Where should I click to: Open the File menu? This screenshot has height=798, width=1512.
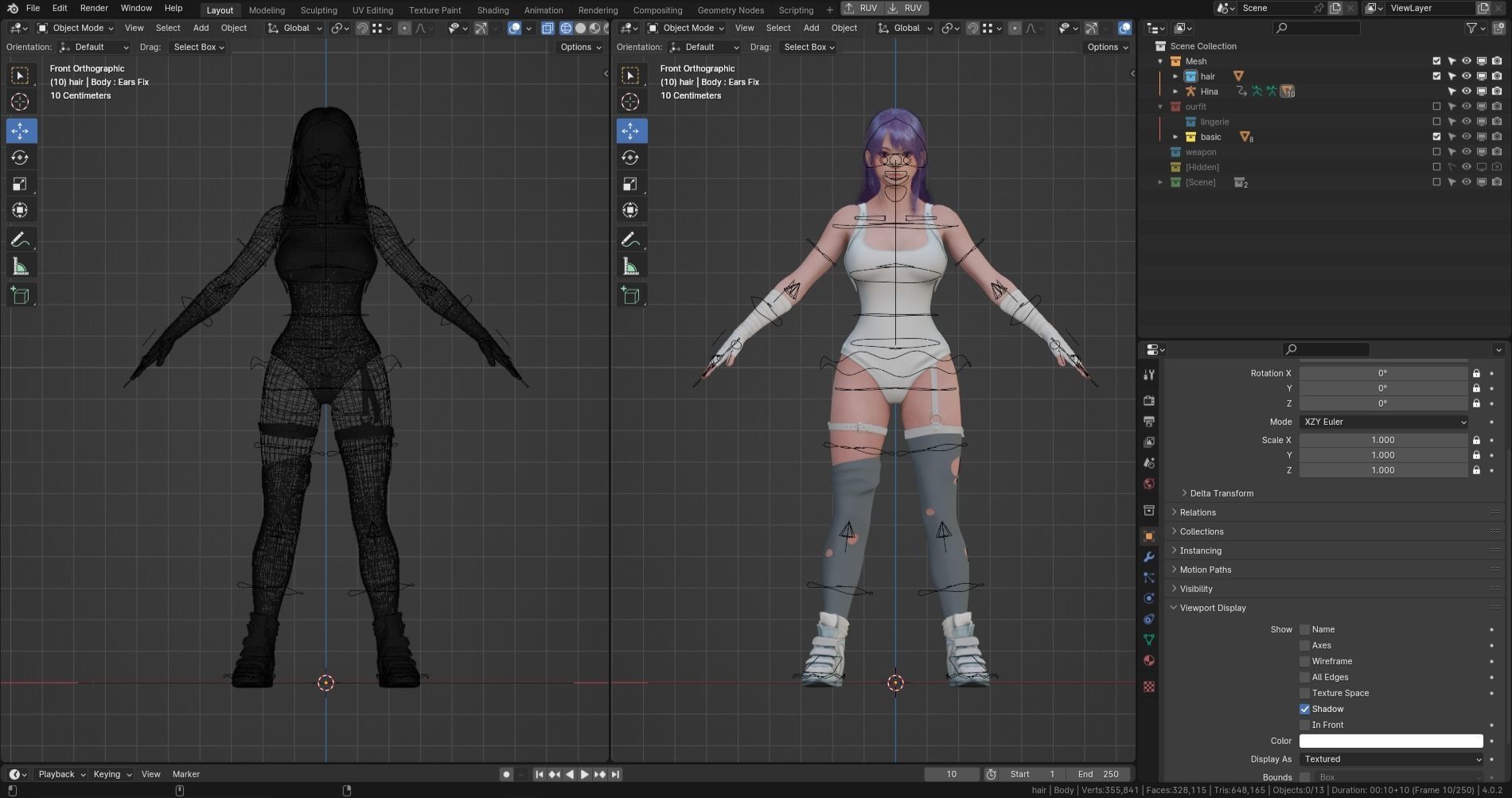(33, 8)
